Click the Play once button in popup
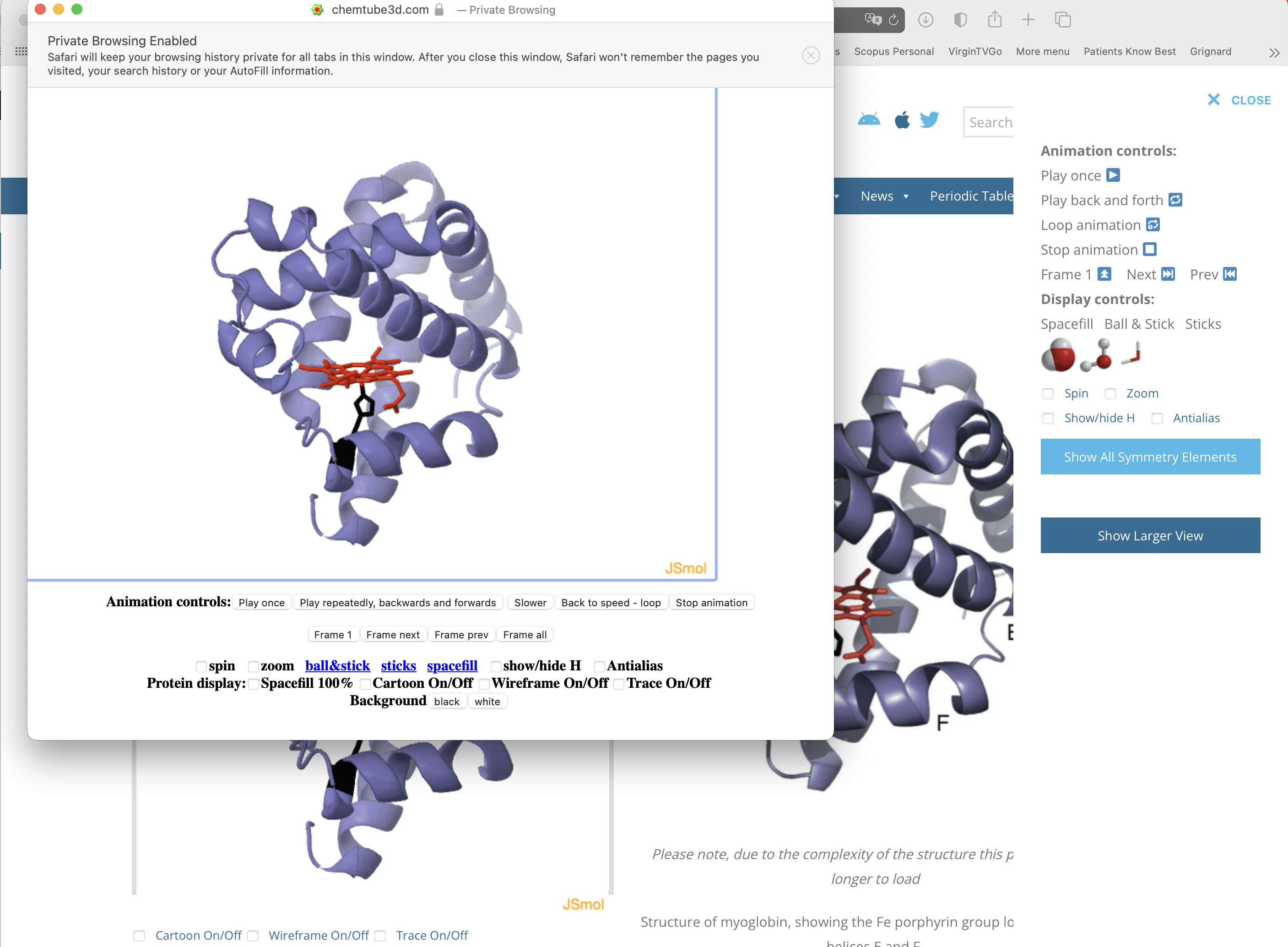 261,603
